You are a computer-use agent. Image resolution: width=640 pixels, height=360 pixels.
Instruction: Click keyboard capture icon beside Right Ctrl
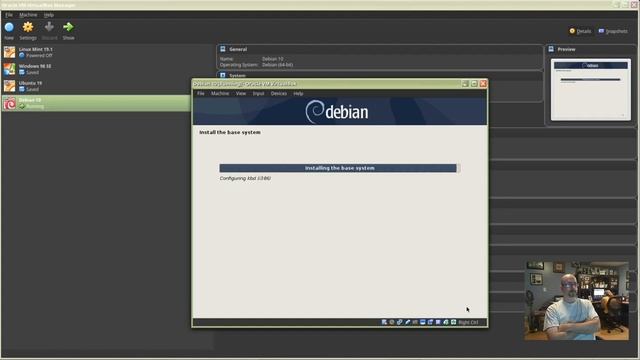click(453, 322)
